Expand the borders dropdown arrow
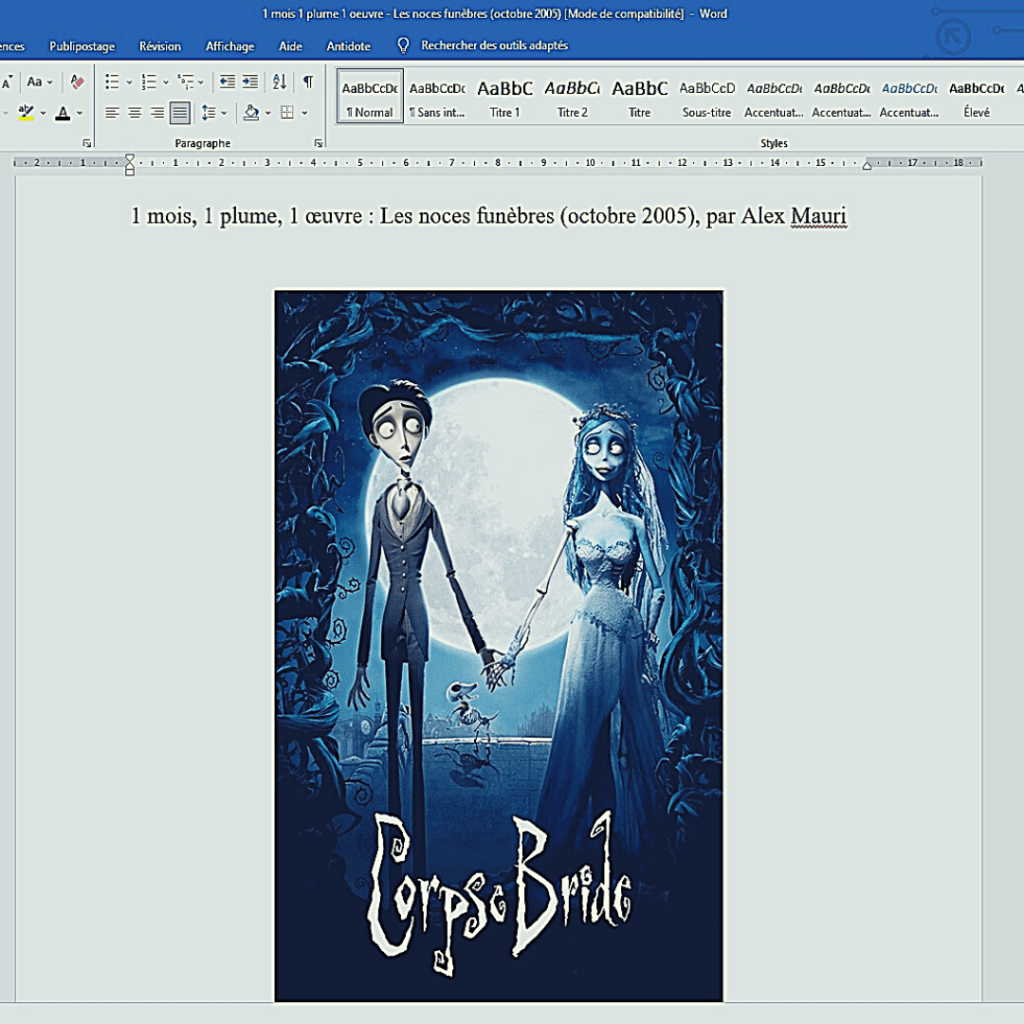 (x=304, y=113)
